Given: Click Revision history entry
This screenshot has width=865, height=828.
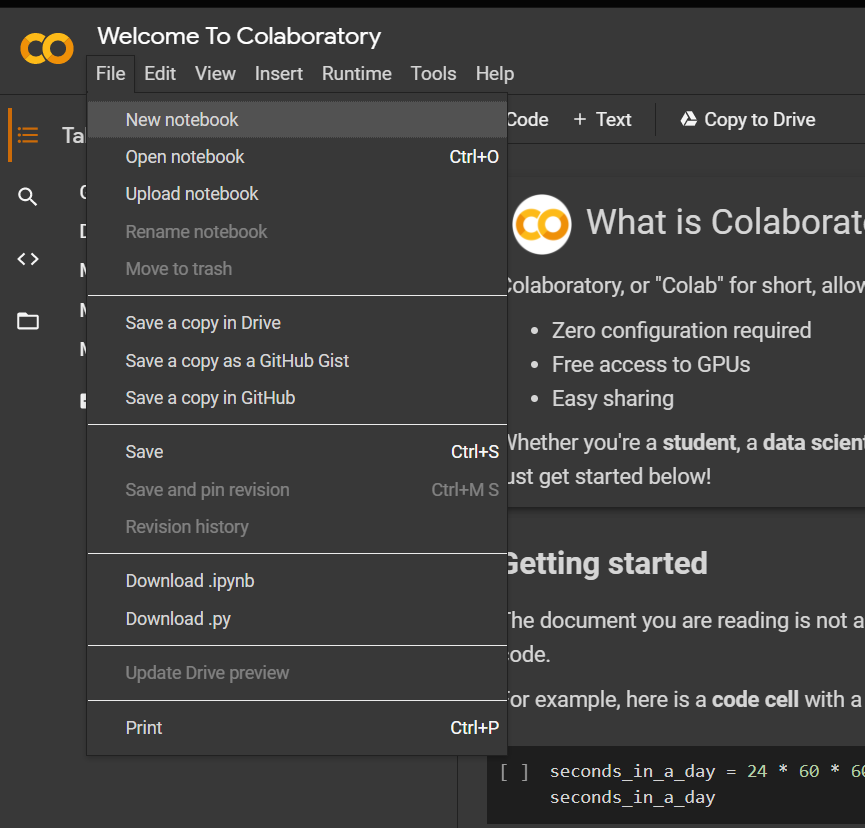Looking at the screenshot, I should (x=297, y=527).
